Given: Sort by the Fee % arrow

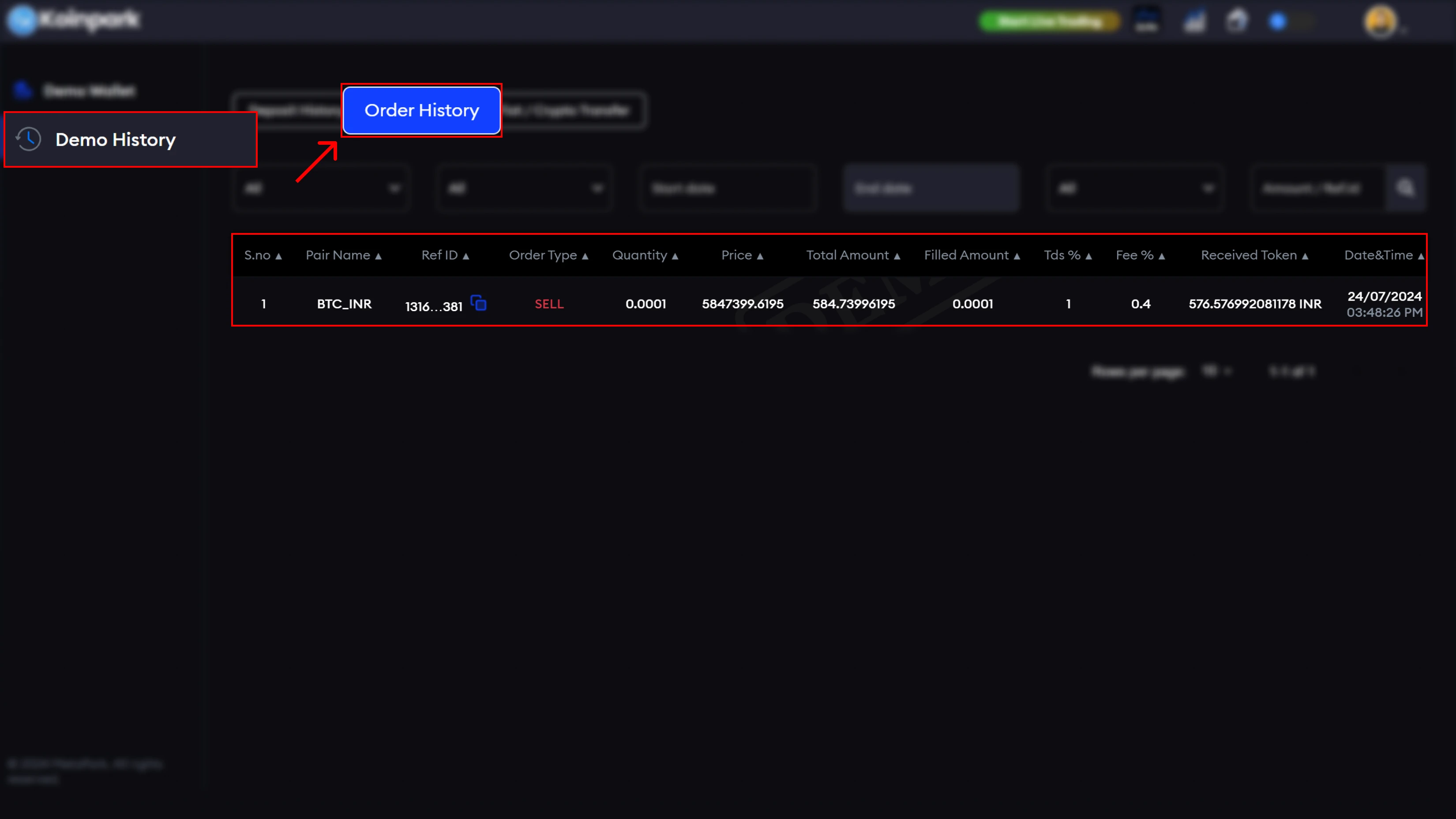Looking at the screenshot, I should click(1162, 256).
